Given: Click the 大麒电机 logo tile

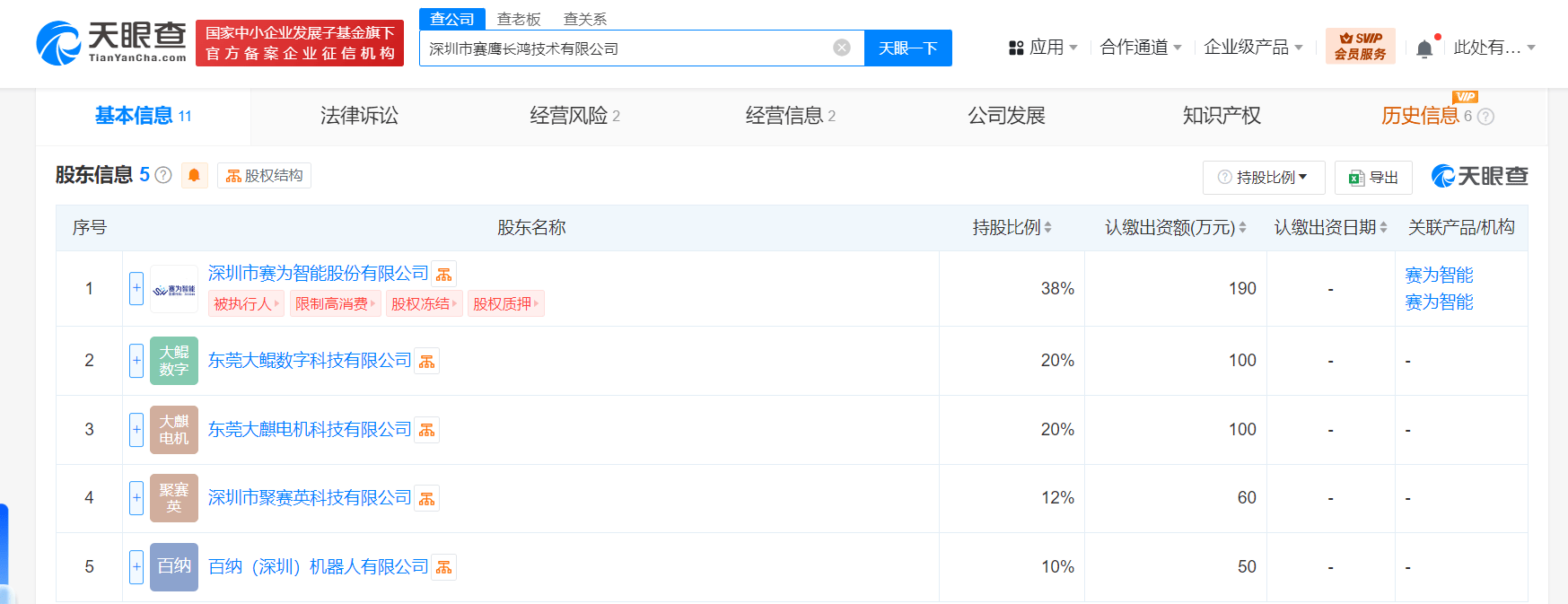Looking at the screenshot, I should (x=174, y=430).
